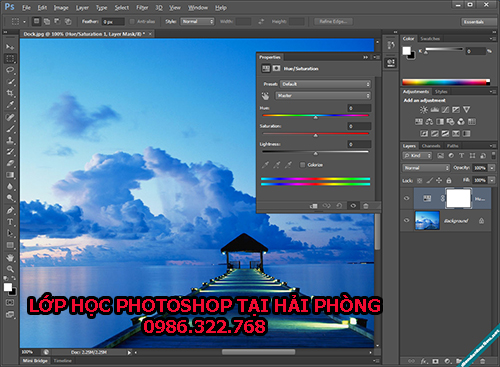Open the Style dropdown set to Normal
500x367 pixels.
click(197, 22)
